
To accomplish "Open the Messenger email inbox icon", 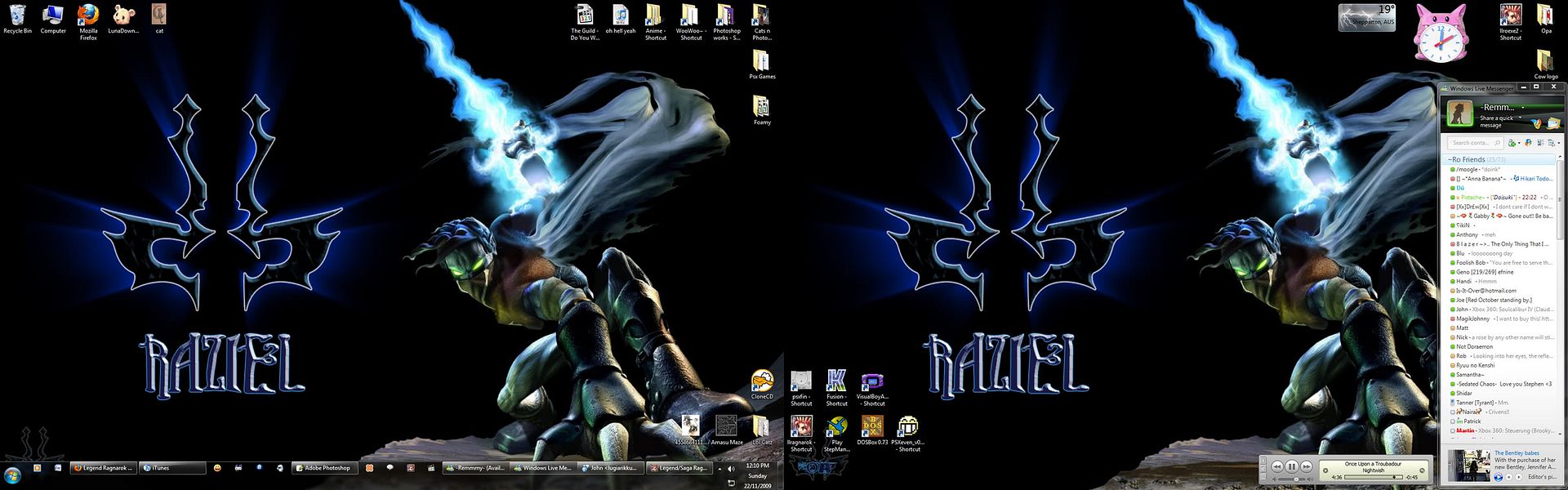I will pos(1552,123).
